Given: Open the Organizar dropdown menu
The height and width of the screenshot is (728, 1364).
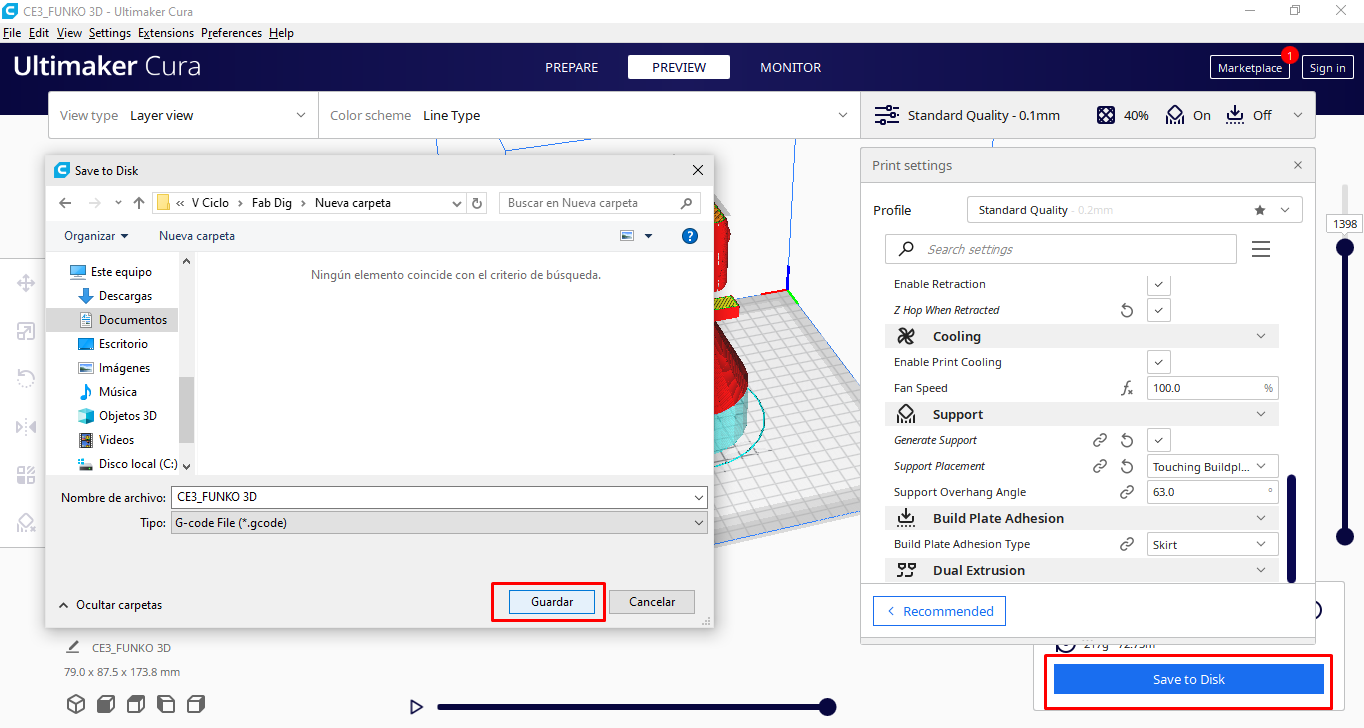Looking at the screenshot, I should tap(96, 236).
